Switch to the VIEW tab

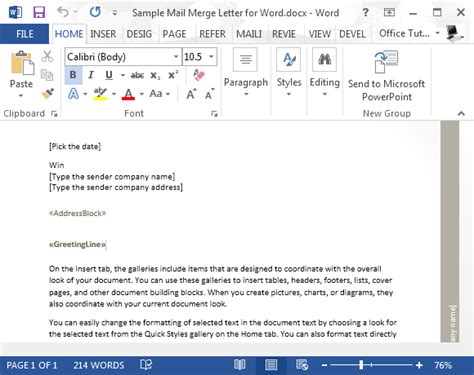pos(319,34)
